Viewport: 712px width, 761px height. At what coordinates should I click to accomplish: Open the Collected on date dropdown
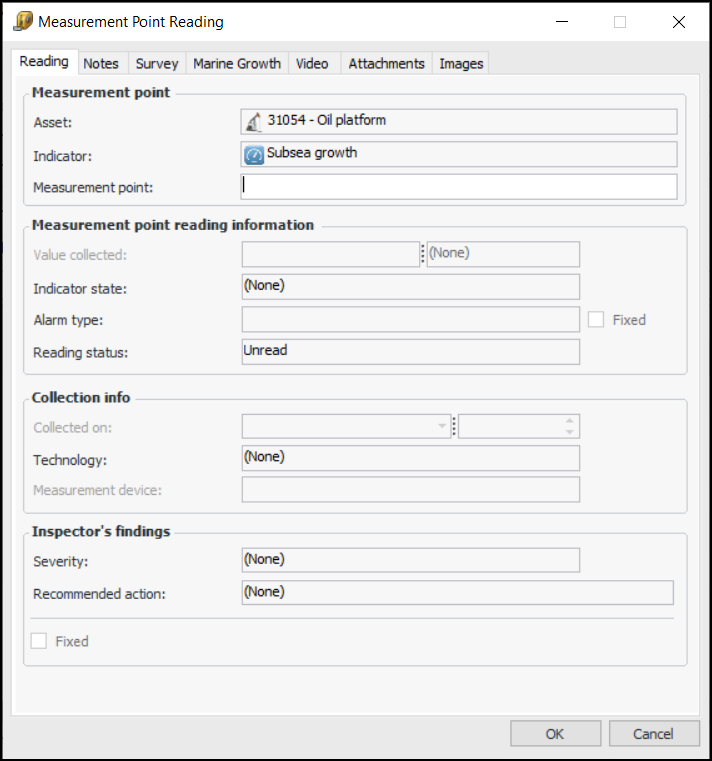pyautogui.click(x=442, y=427)
